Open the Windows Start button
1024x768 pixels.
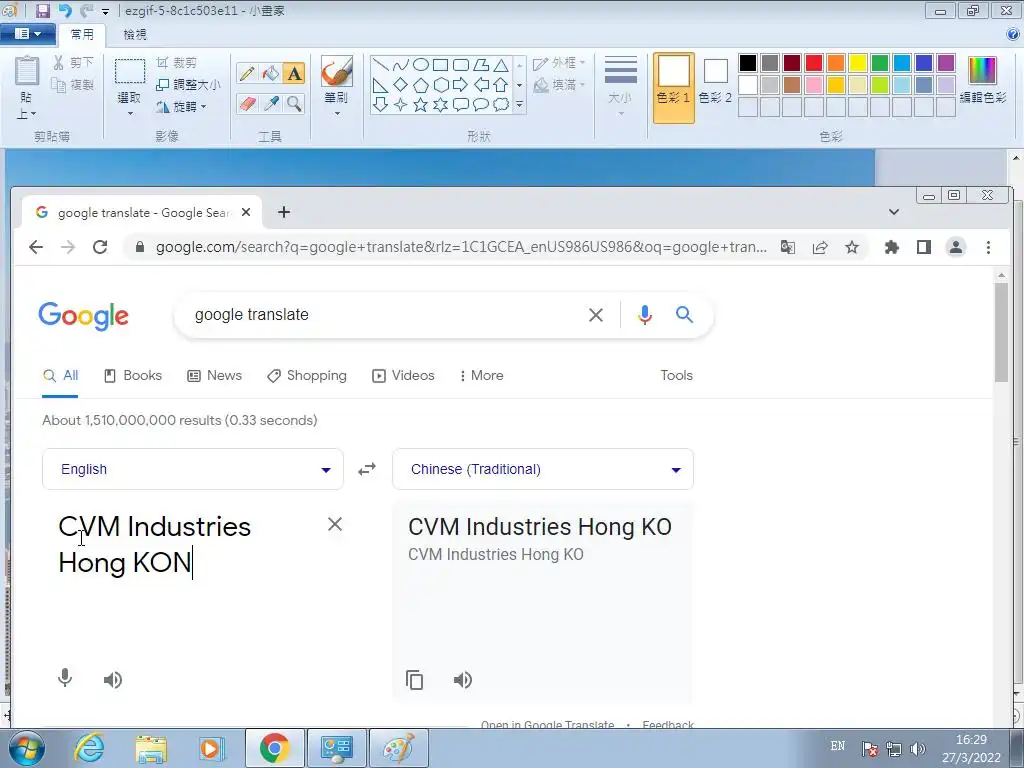pyautogui.click(x=26, y=748)
